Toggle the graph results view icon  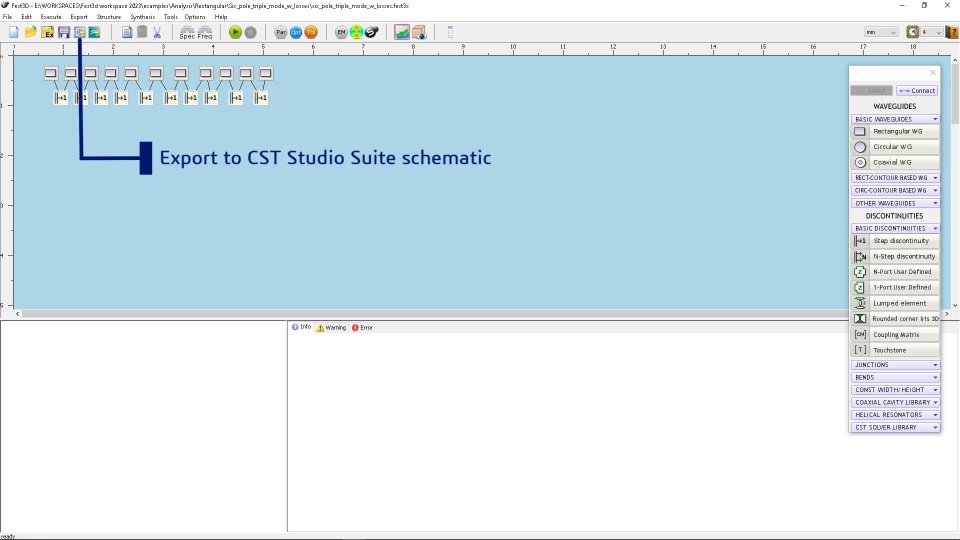pos(402,32)
